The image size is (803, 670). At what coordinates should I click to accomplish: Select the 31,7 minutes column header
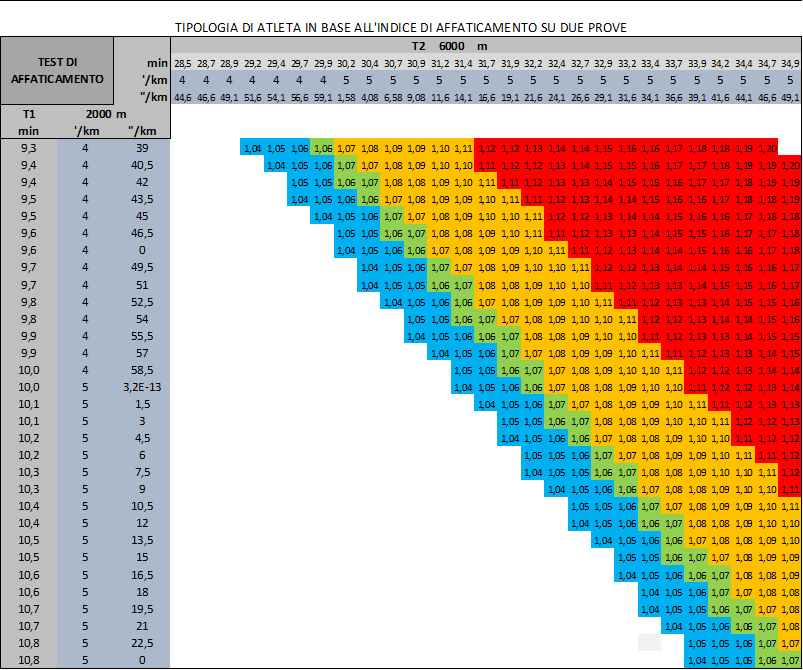[x=487, y=64]
